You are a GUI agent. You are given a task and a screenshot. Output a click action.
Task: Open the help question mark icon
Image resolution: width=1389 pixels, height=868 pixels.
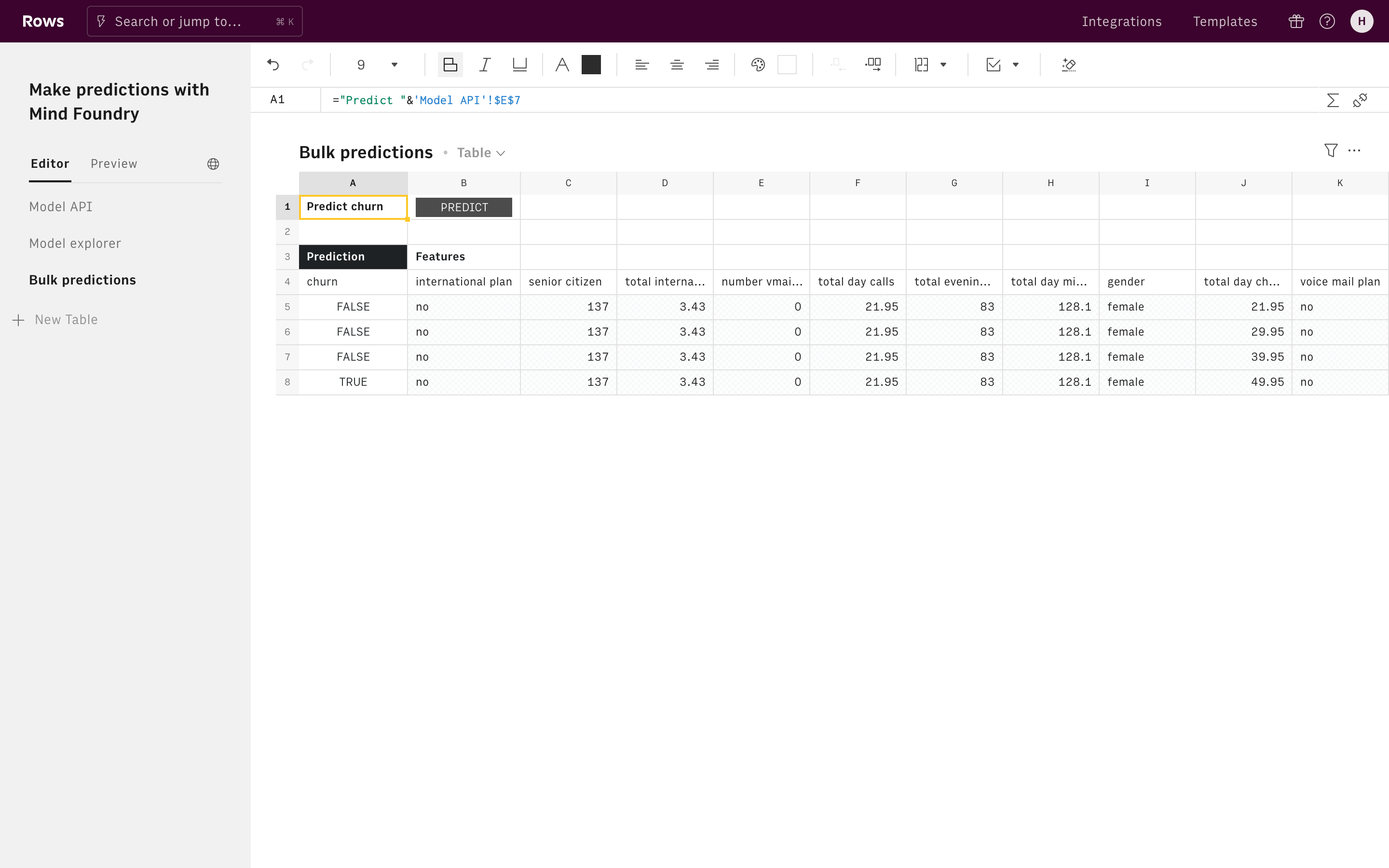point(1327,21)
